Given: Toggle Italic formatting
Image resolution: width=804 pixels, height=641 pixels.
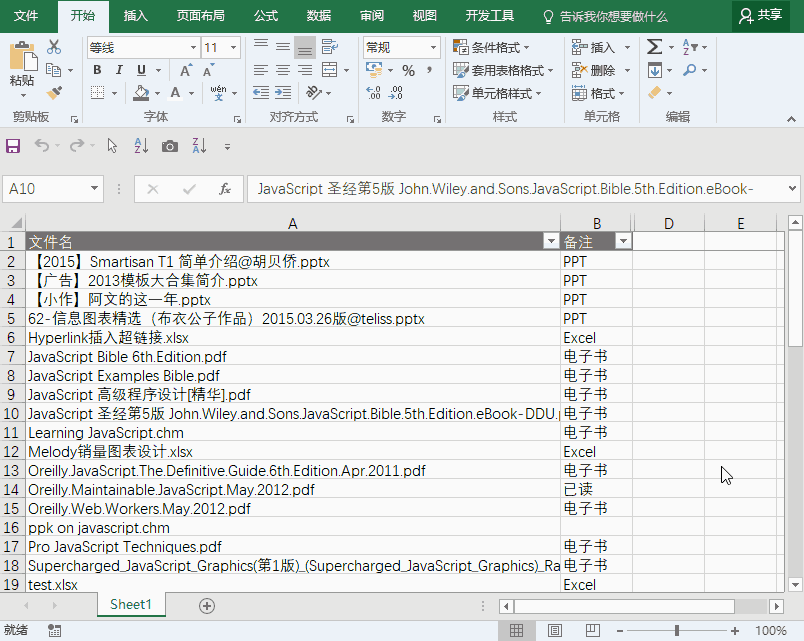Looking at the screenshot, I should coord(119,70).
